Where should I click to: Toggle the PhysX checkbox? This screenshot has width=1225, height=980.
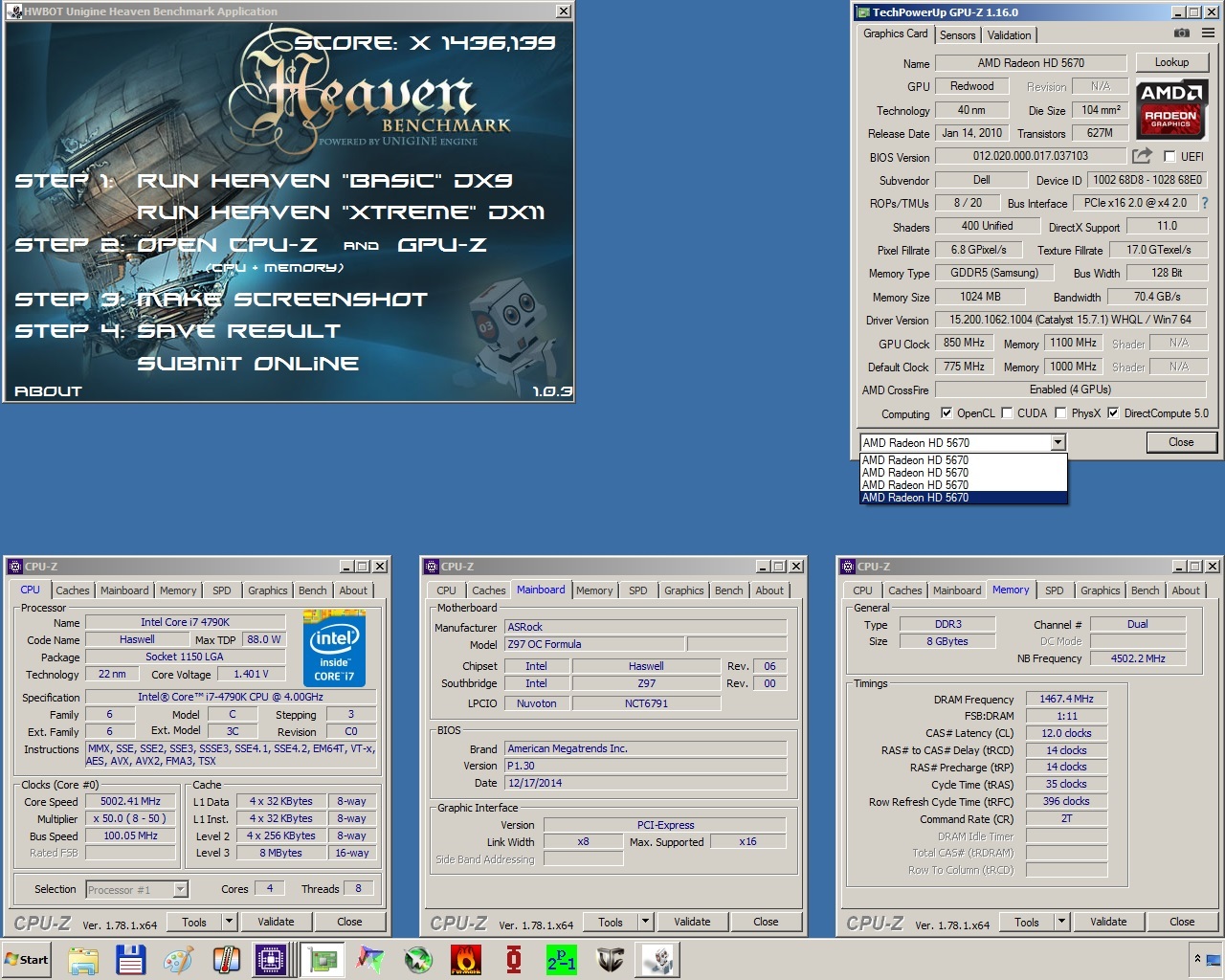pos(1060,413)
